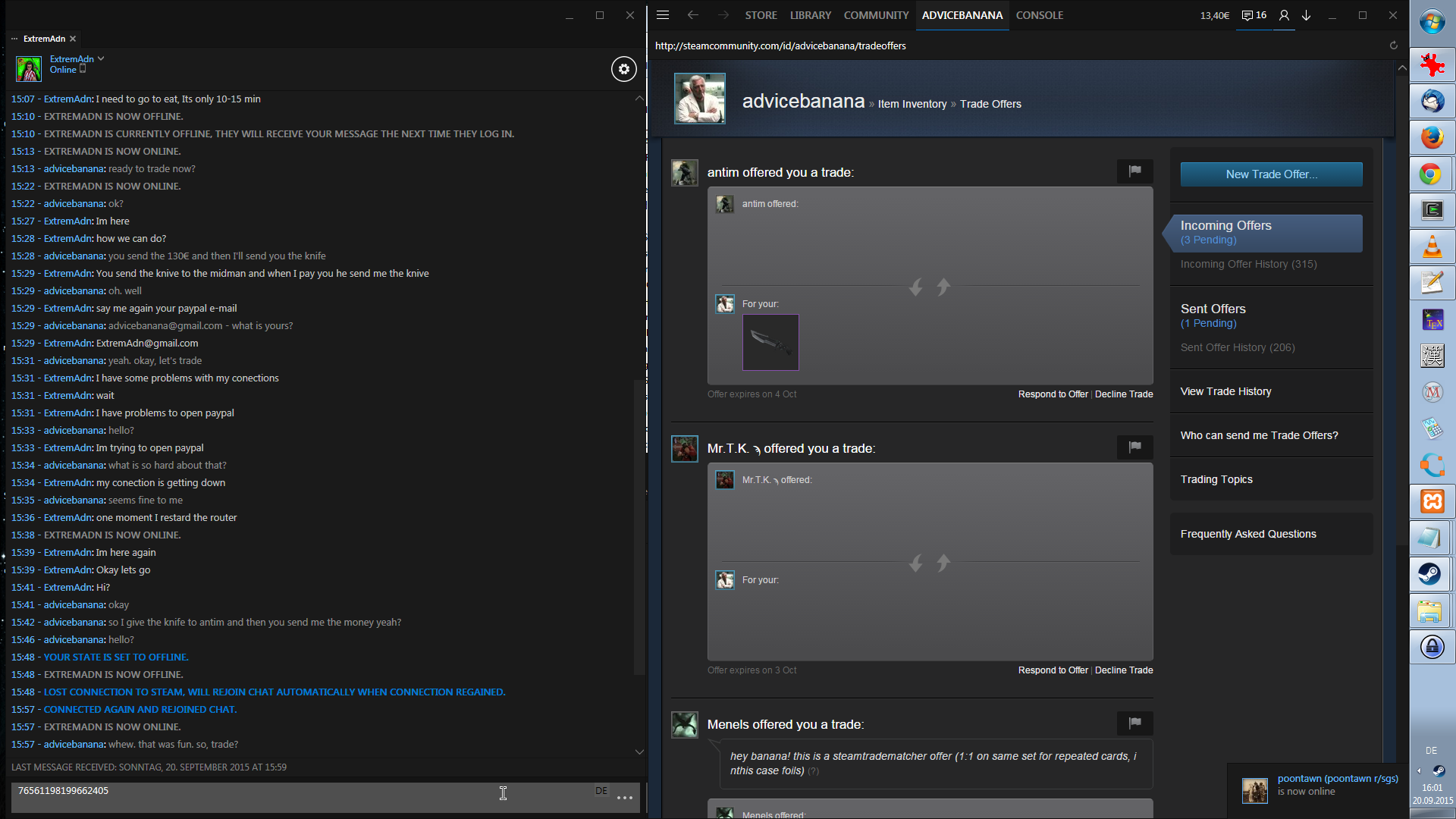Click the Steam icon in taskbar
1456x819 pixels.
(x=1431, y=574)
